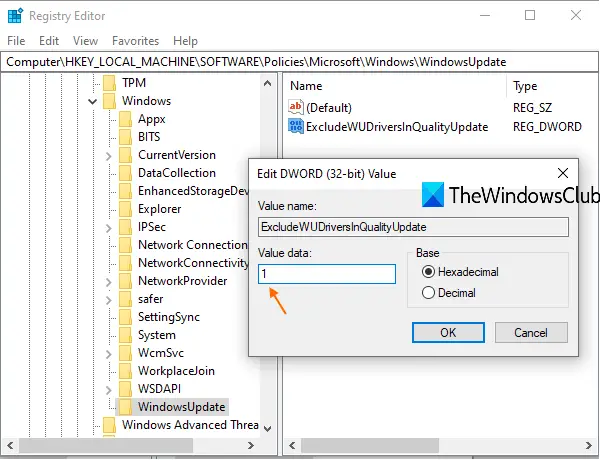Select the WorkplaceJoin key label
Viewport: 600px width, 460px height.
point(176,371)
